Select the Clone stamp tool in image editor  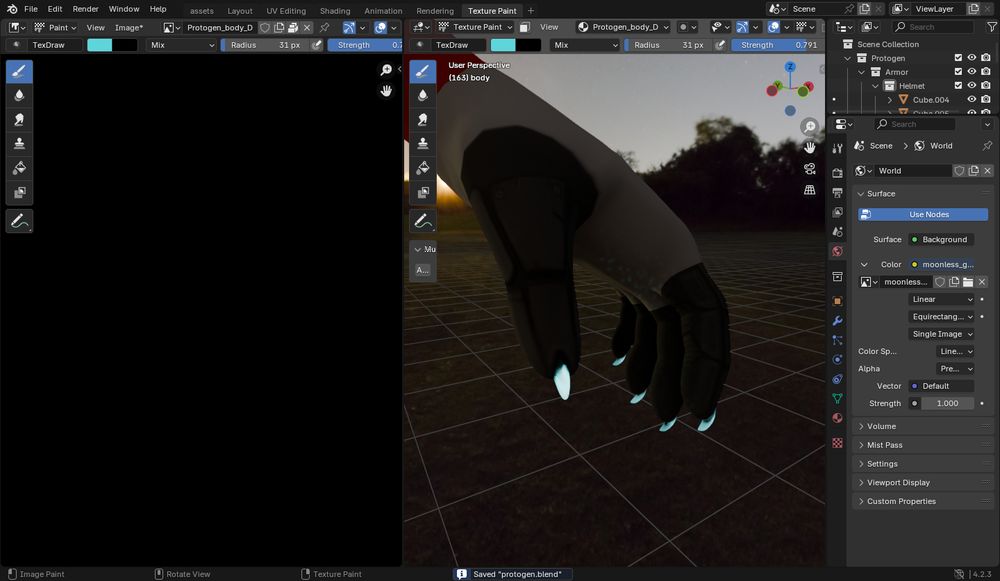tap(19, 143)
